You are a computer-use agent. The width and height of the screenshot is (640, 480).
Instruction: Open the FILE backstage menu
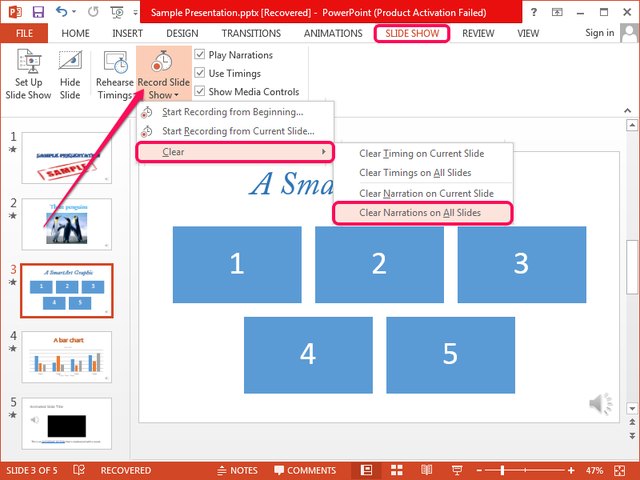coord(24,33)
